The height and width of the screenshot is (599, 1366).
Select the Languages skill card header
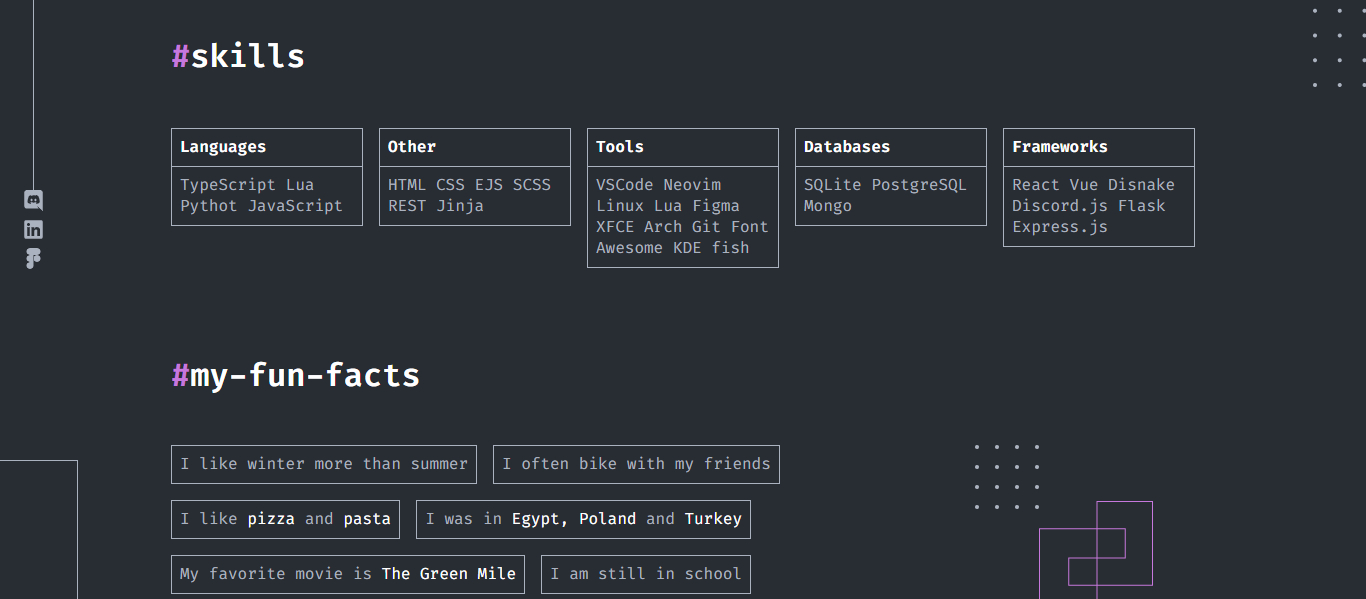[x=223, y=147]
